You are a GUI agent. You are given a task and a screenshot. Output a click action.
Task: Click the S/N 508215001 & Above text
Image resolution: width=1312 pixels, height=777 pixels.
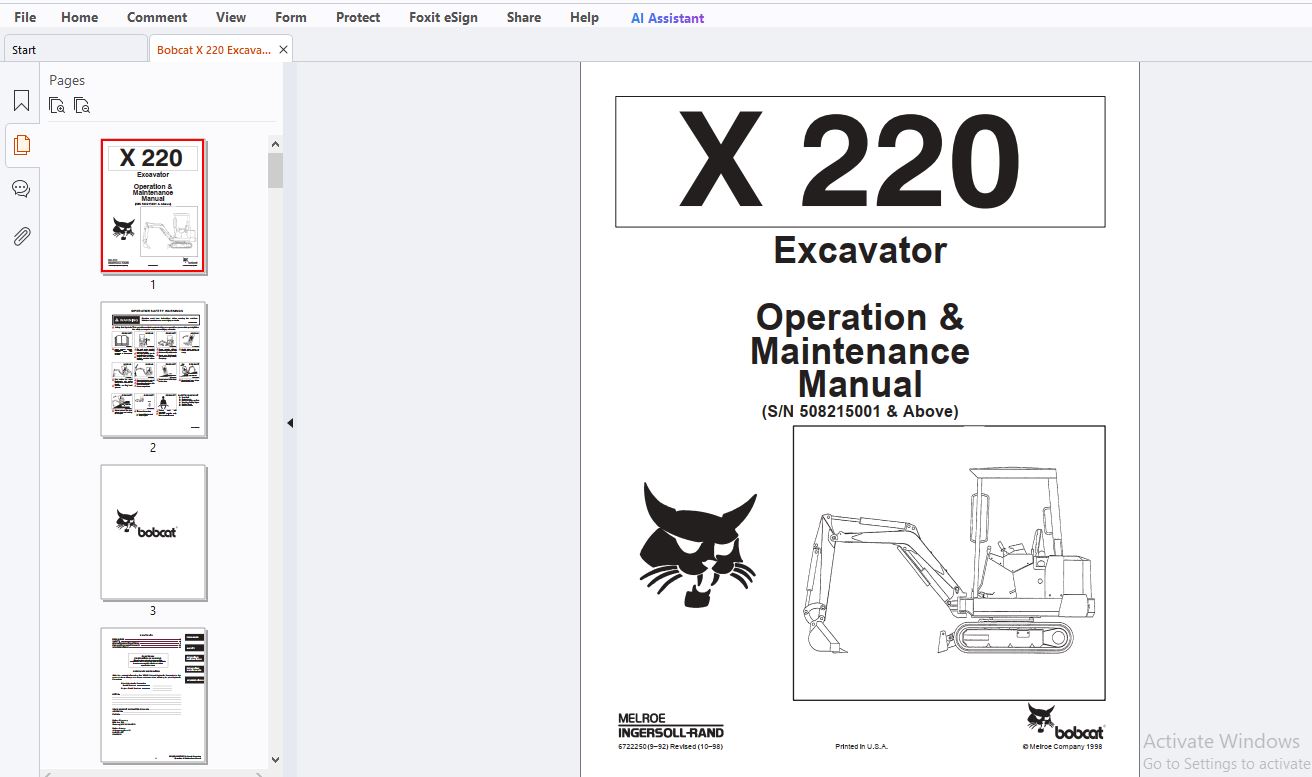(x=860, y=411)
